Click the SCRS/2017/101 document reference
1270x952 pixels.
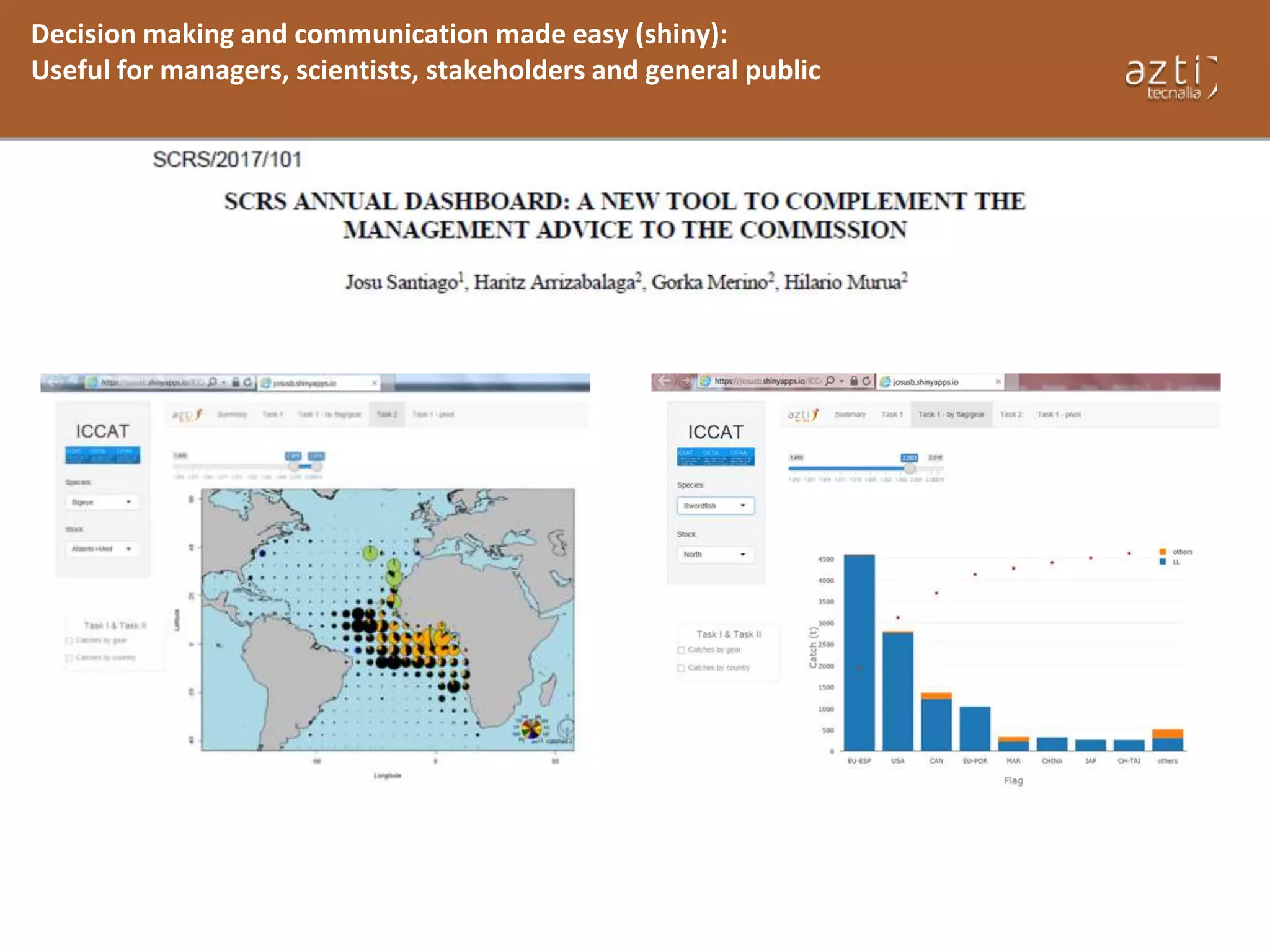point(227,160)
